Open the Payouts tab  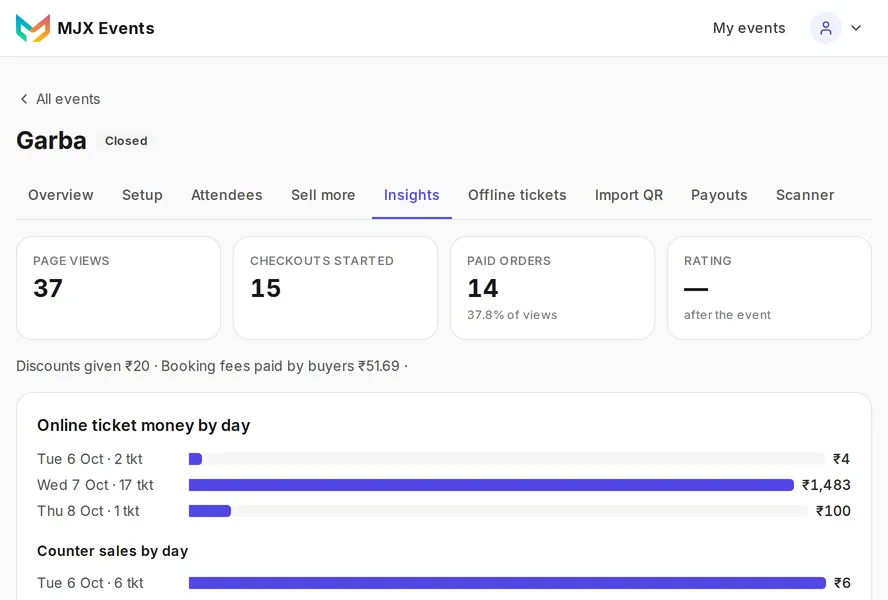(719, 195)
